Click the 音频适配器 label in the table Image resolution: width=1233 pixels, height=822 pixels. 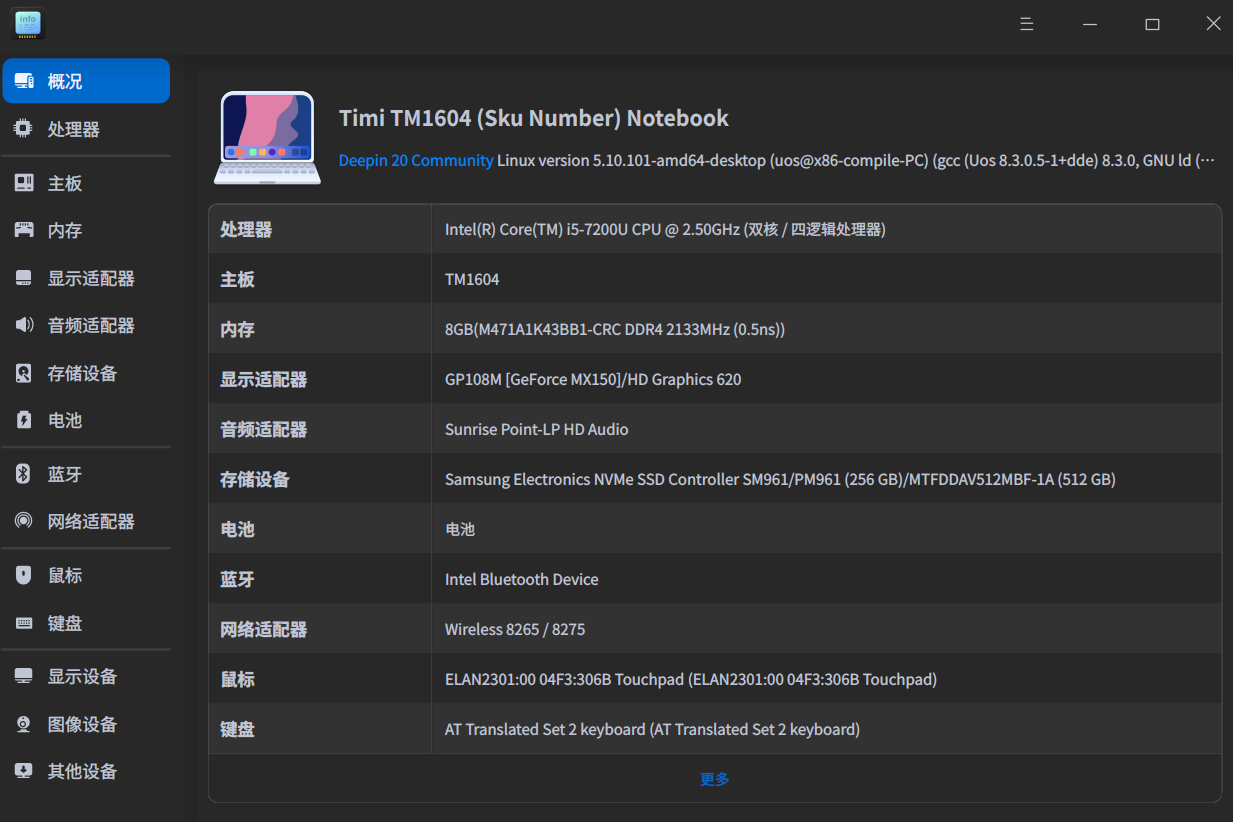[264, 429]
